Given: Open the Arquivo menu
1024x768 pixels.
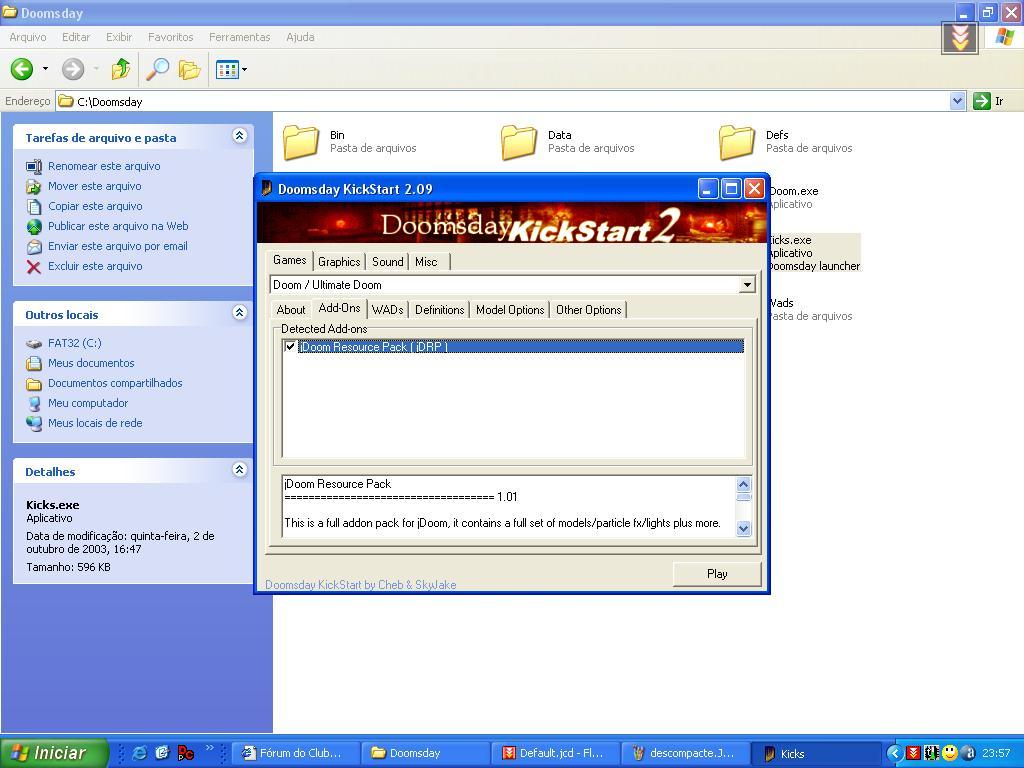Looking at the screenshot, I should [27, 37].
